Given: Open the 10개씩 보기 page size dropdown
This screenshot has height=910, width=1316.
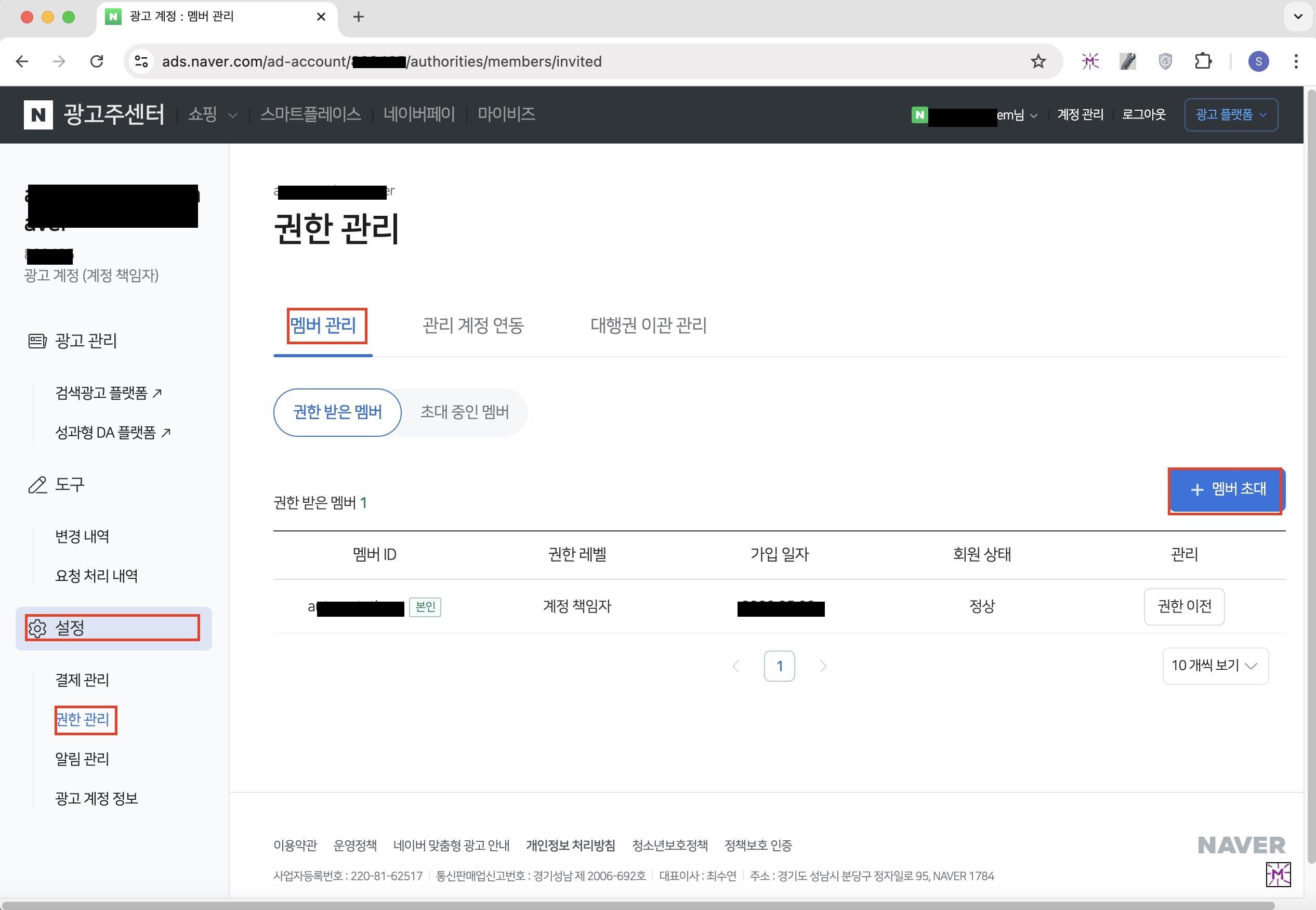Looking at the screenshot, I should pos(1215,666).
